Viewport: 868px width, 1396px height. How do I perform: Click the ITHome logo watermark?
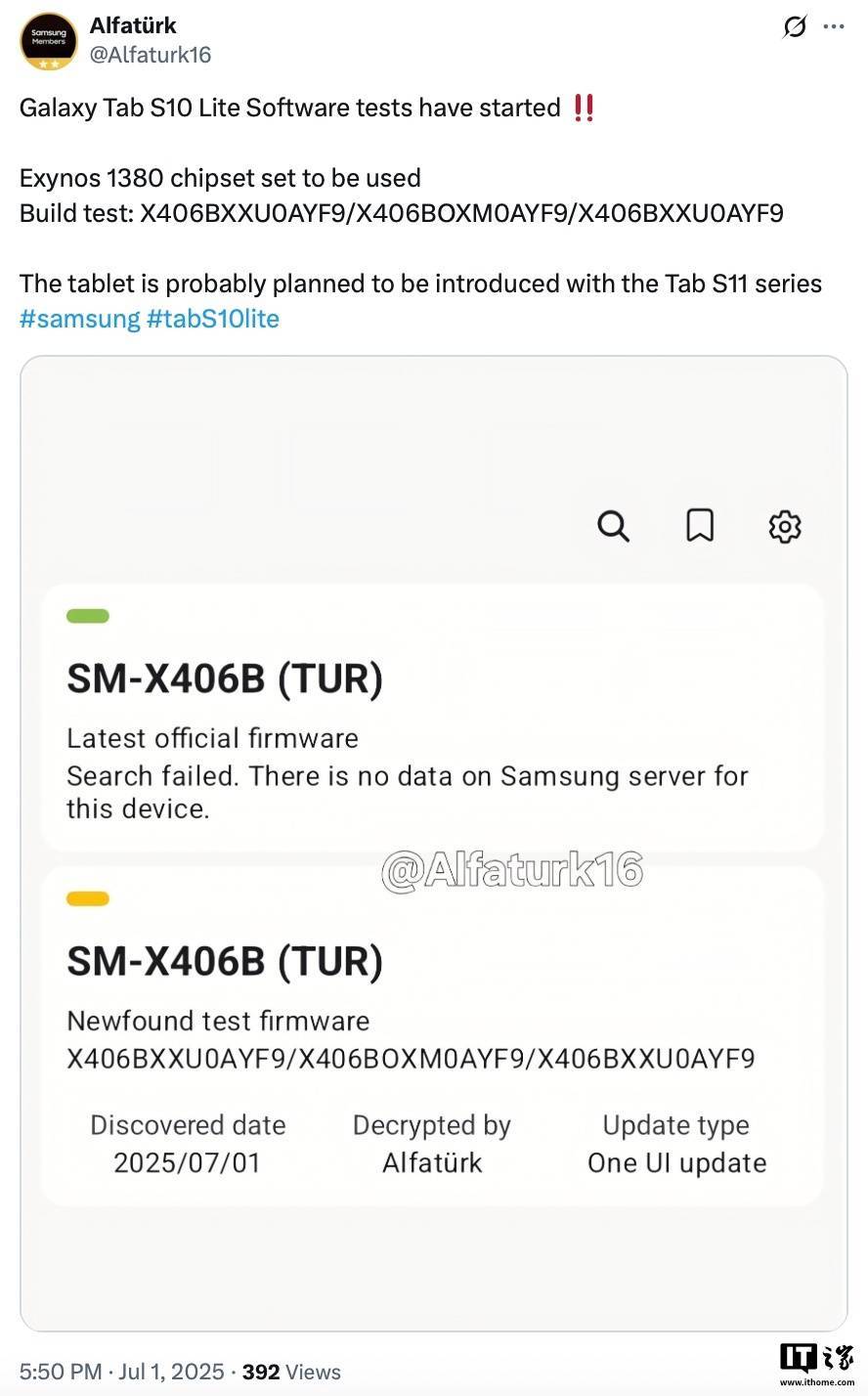[x=815, y=1363]
